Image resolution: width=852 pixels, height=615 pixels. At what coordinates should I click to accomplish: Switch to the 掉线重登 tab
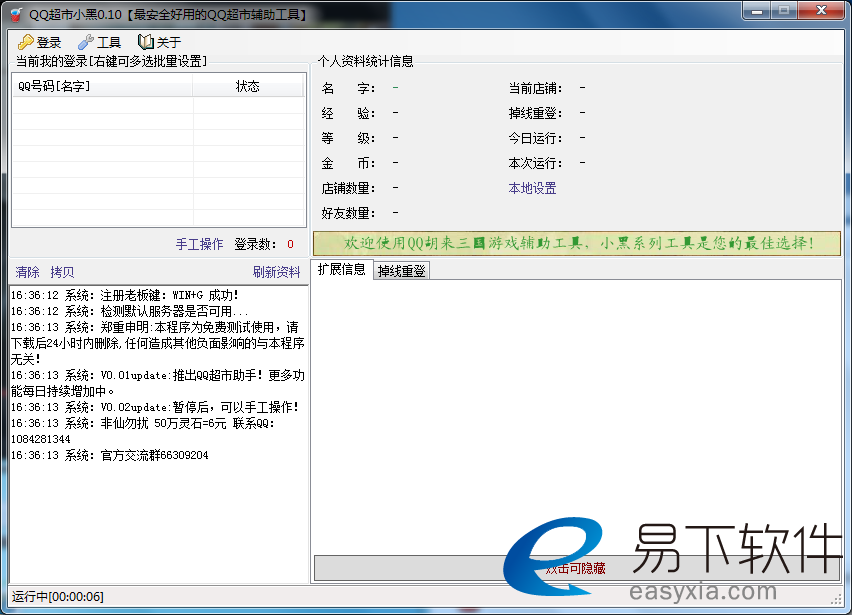coord(402,271)
